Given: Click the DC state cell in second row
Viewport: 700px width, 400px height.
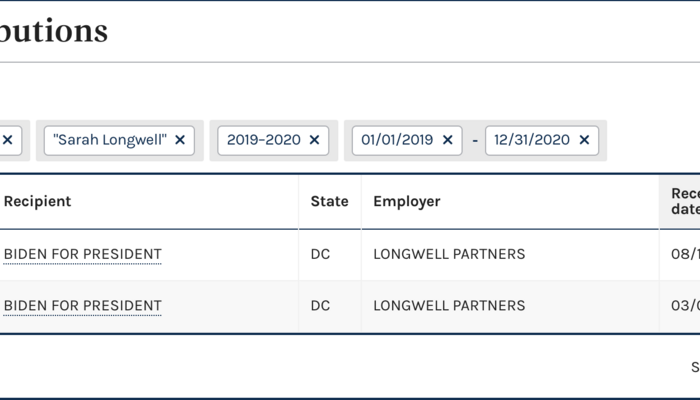Looking at the screenshot, I should tap(320, 306).
